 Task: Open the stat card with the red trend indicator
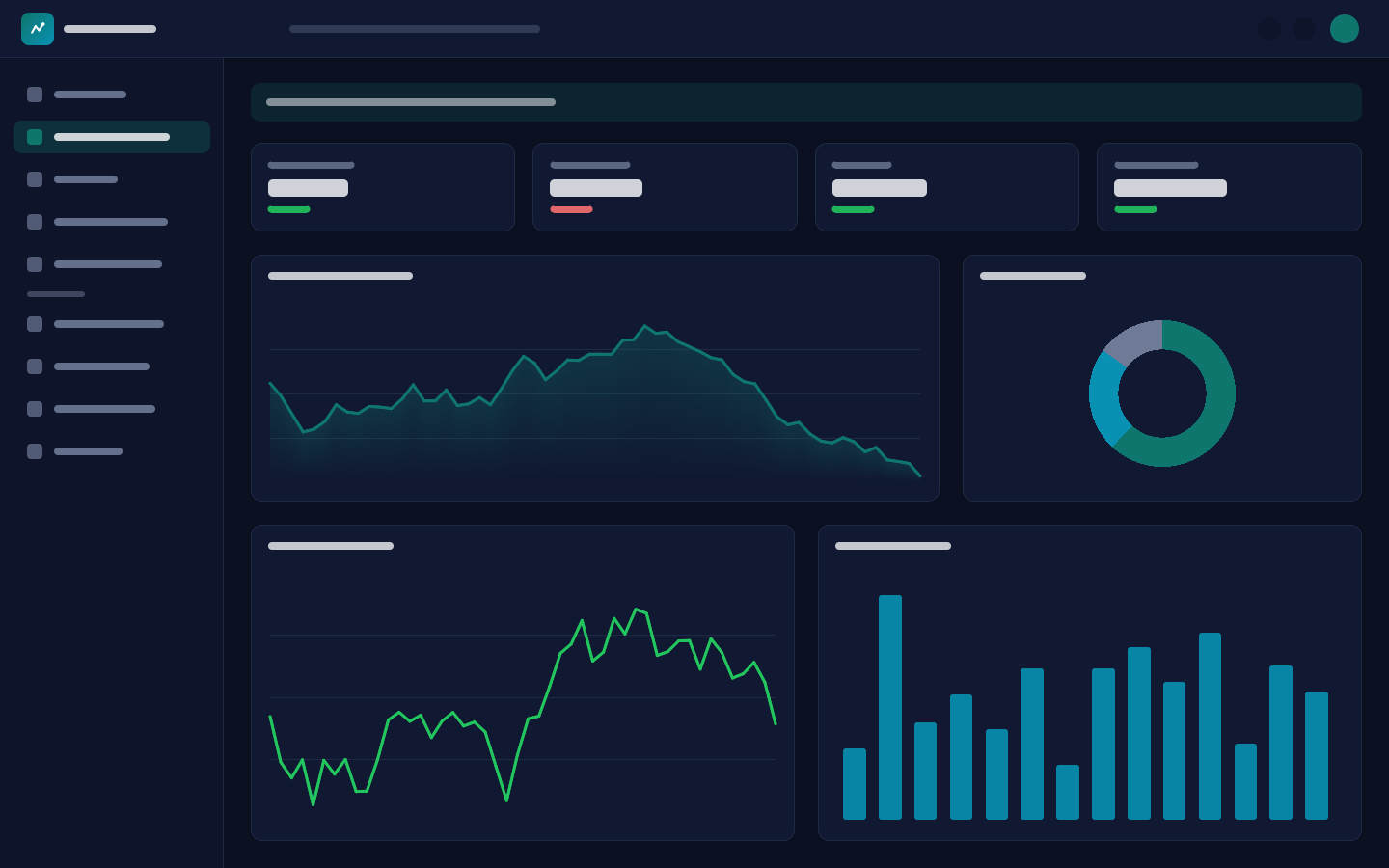pos(665,187)
